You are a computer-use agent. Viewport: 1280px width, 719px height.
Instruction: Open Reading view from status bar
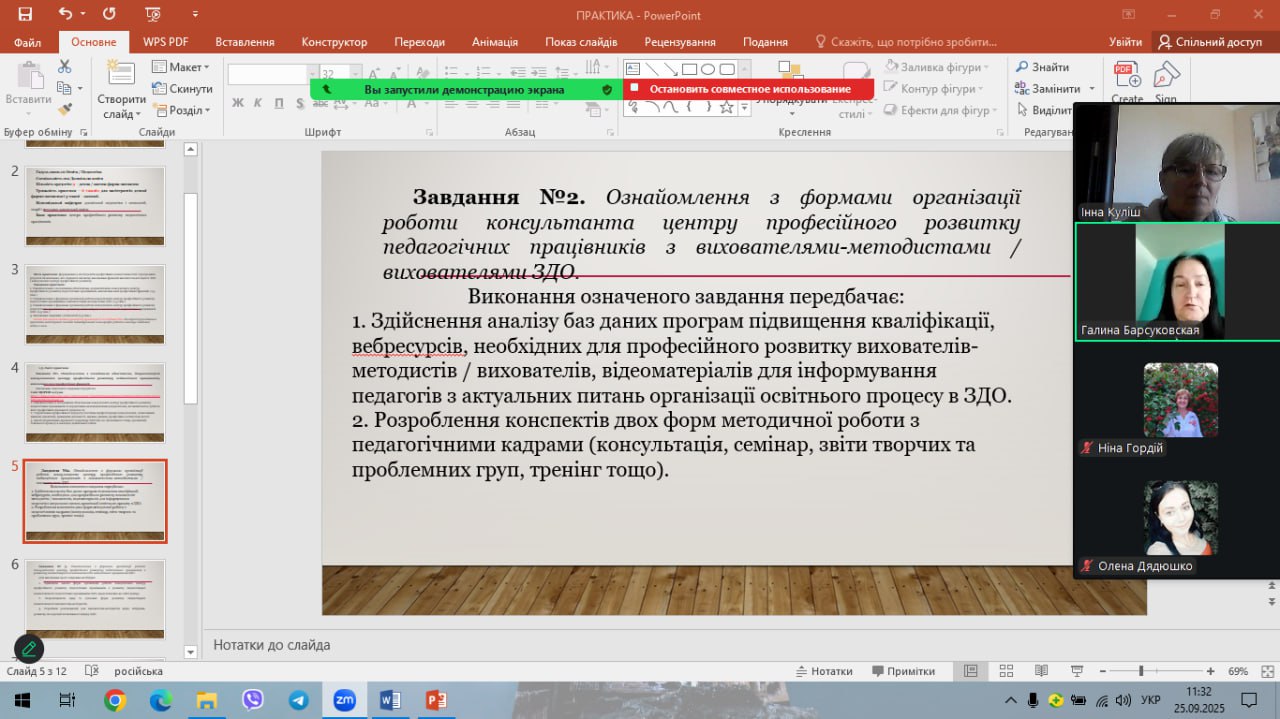pyautogui.click(x=1041, y=671)
